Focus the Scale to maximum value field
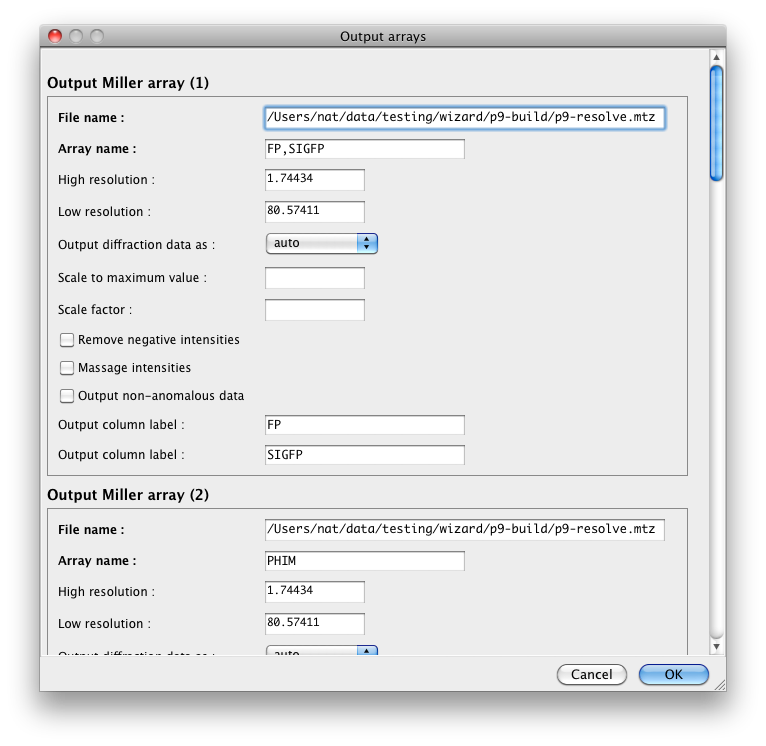The height and width of the screenshot is (746, 766). coord(314,278)
